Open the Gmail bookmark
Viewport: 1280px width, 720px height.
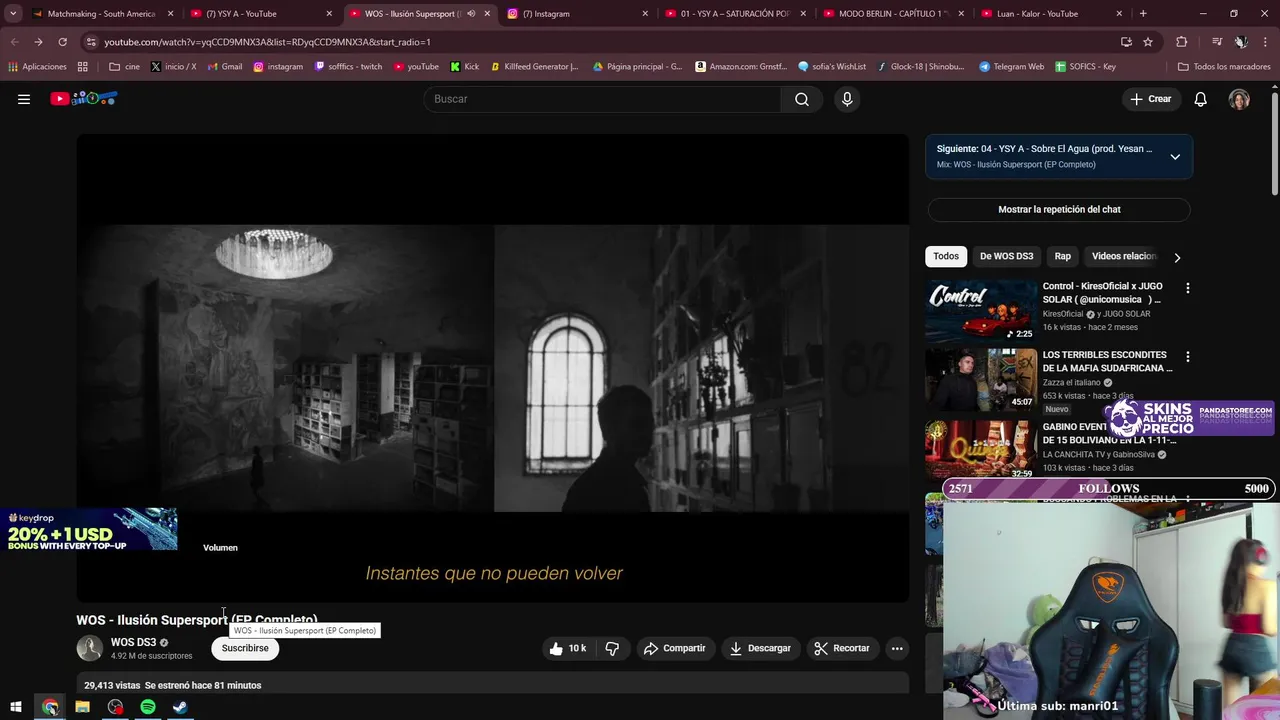[x=224, y=67]
